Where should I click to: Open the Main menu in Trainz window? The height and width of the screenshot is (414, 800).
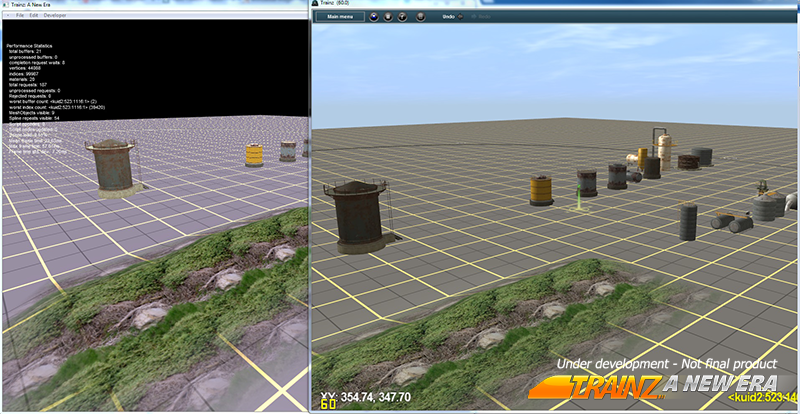point(340,17)
